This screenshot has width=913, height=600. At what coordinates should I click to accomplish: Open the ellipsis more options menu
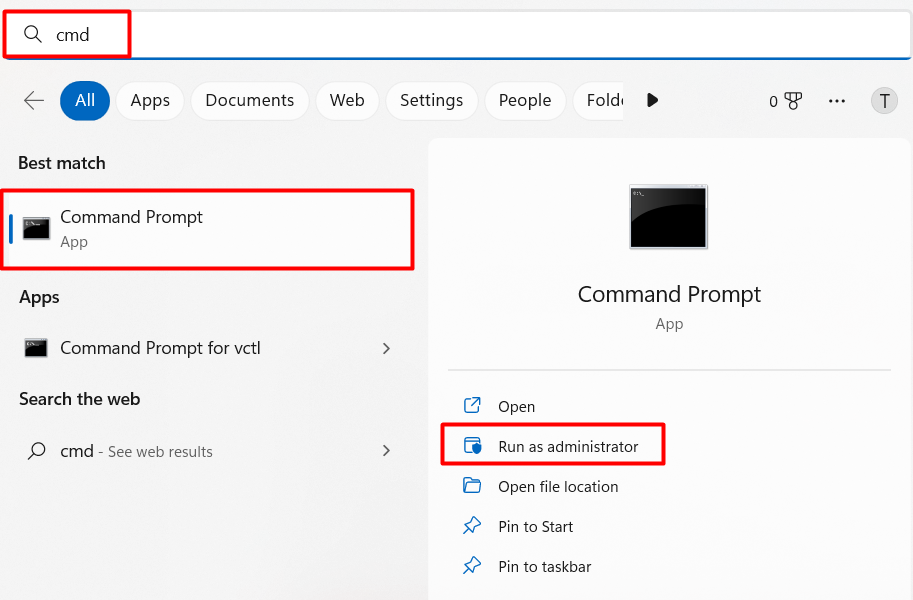(x=836, y=100)
